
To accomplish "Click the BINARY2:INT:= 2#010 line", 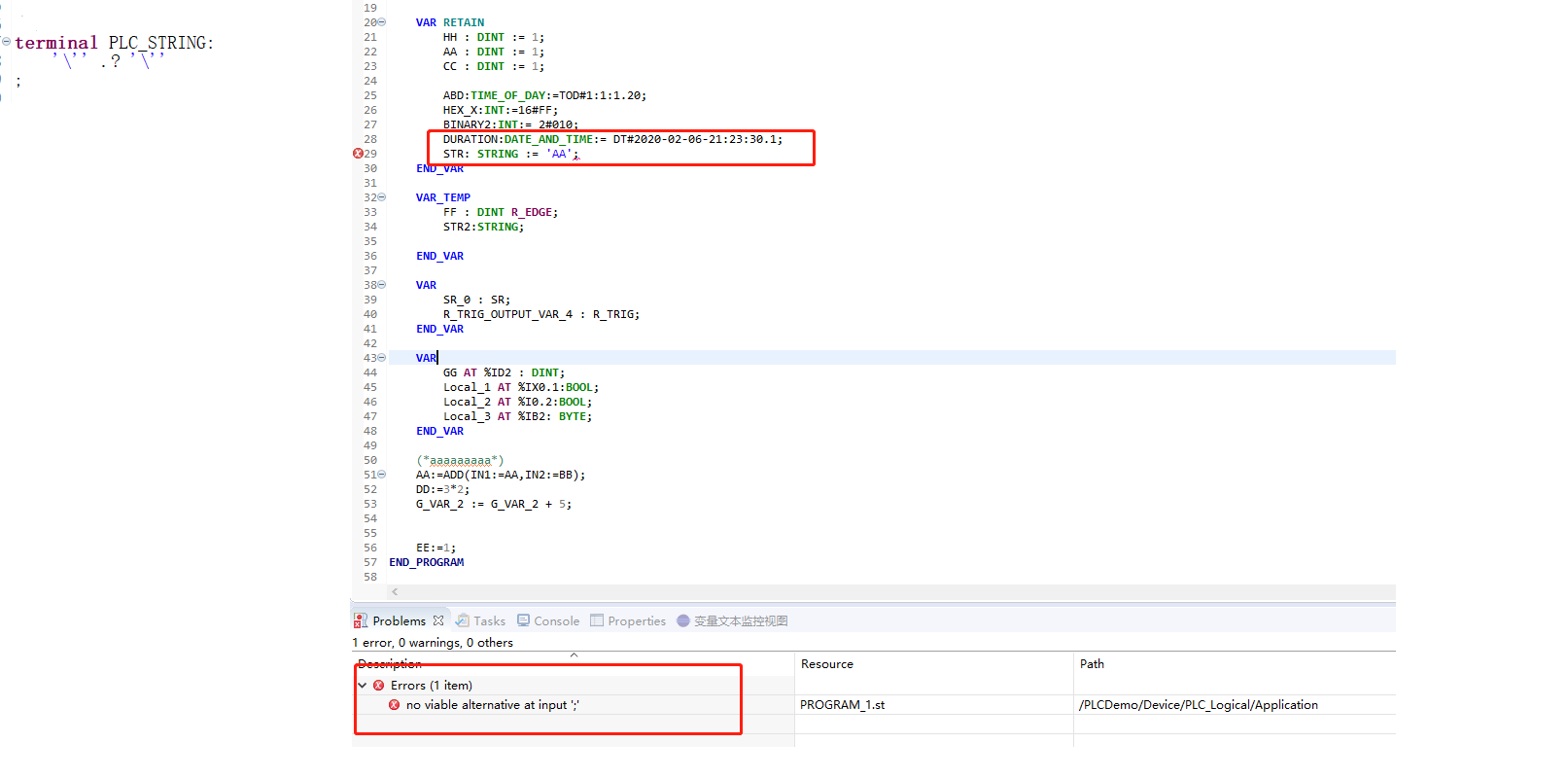I will 511,124.
